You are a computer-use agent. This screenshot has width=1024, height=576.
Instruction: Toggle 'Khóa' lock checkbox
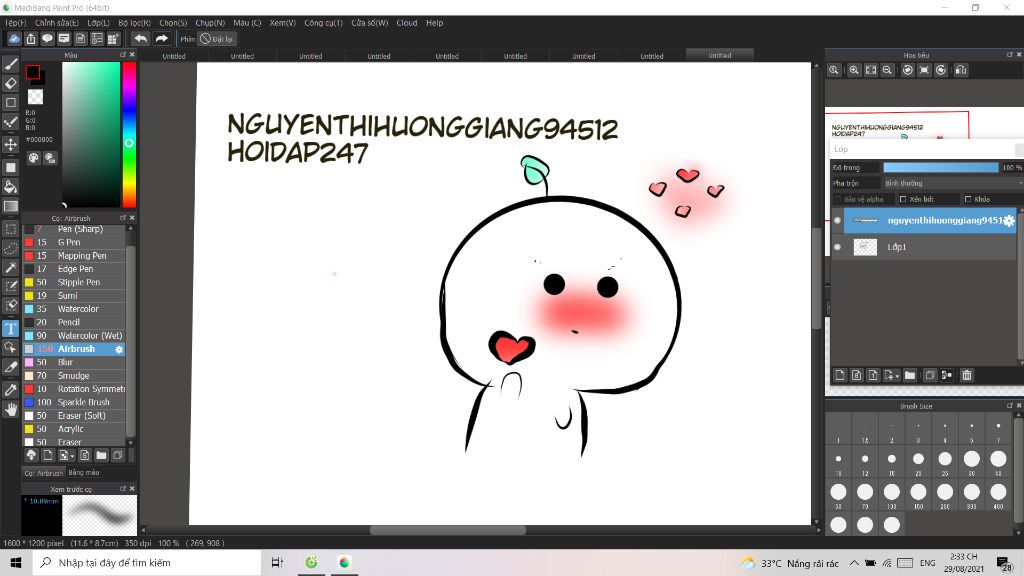pos(968,199)
